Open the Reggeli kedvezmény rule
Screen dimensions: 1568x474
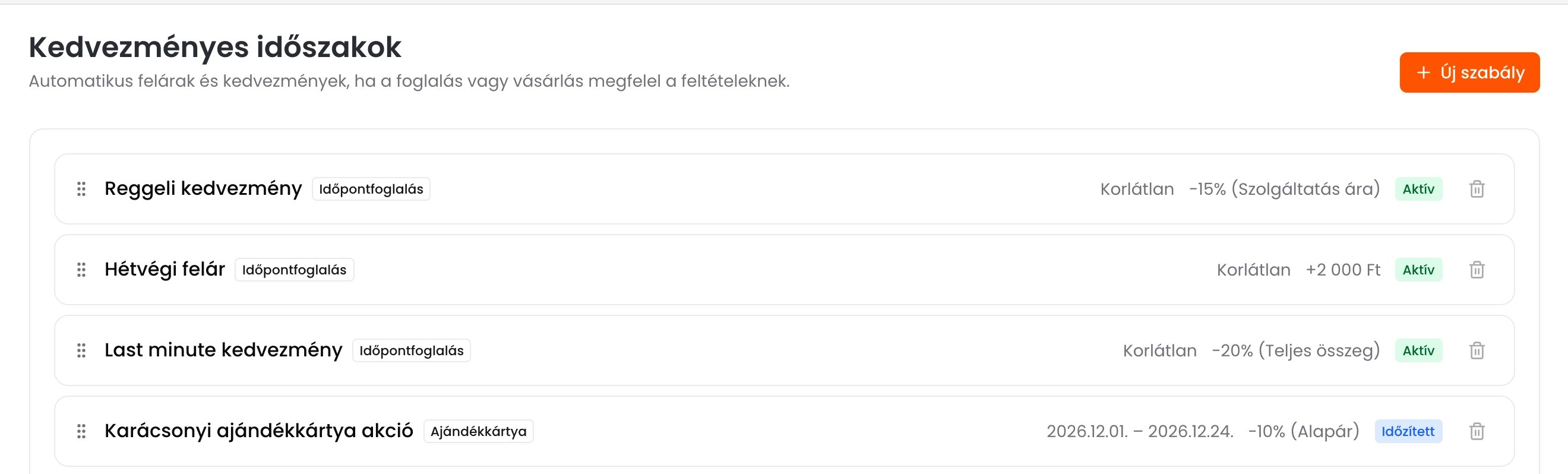click(203, 189)
